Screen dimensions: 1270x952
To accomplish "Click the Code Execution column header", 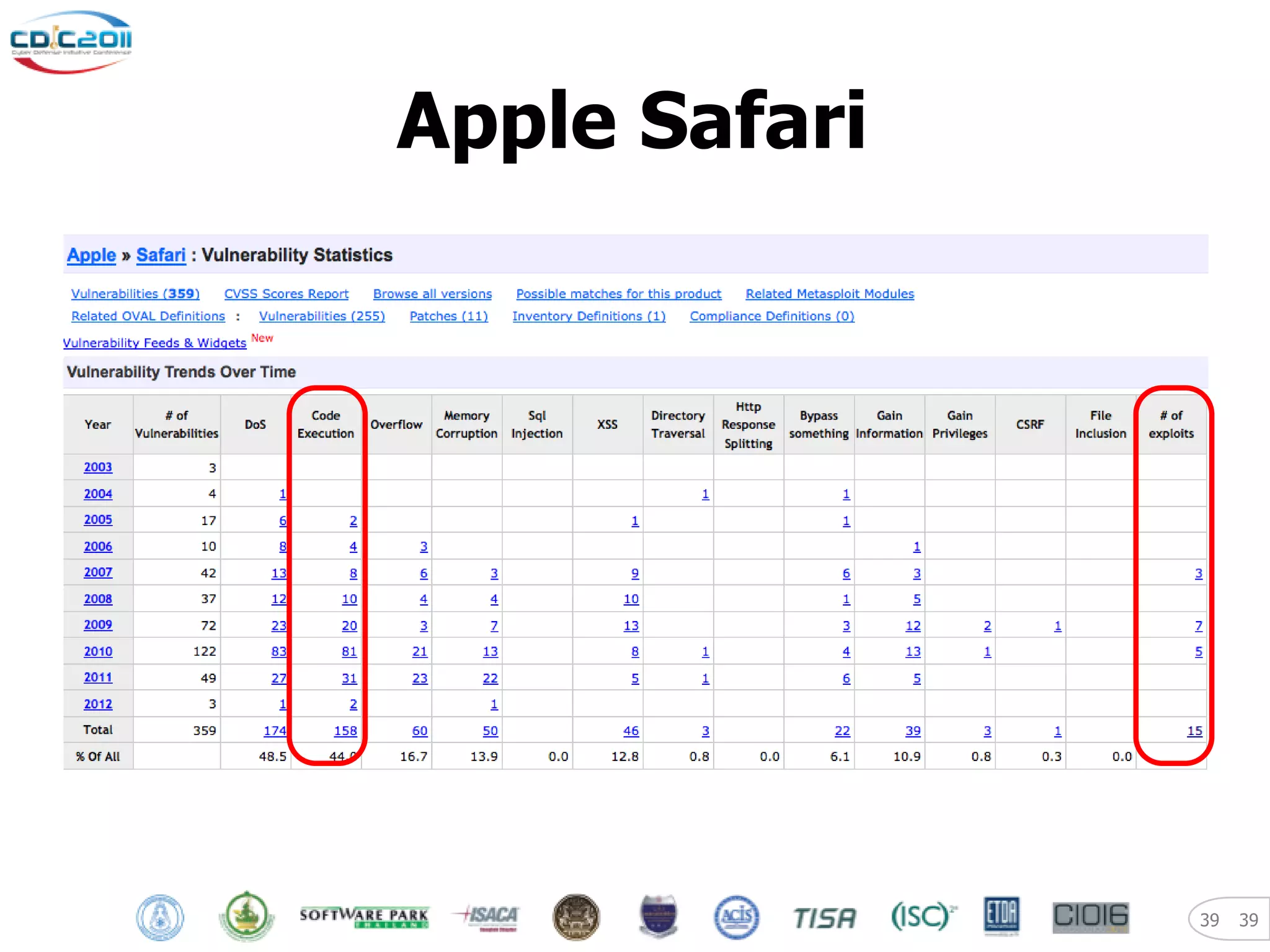I will tap(326, 425).
